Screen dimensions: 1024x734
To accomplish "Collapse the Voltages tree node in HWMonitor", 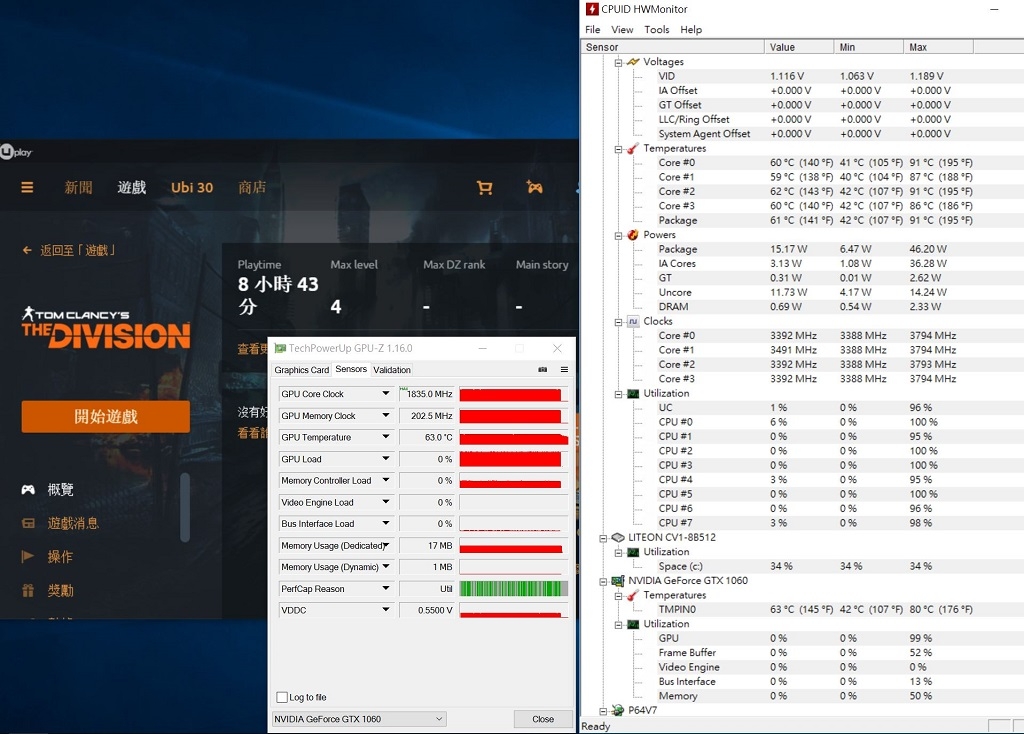I will [618, 62].
